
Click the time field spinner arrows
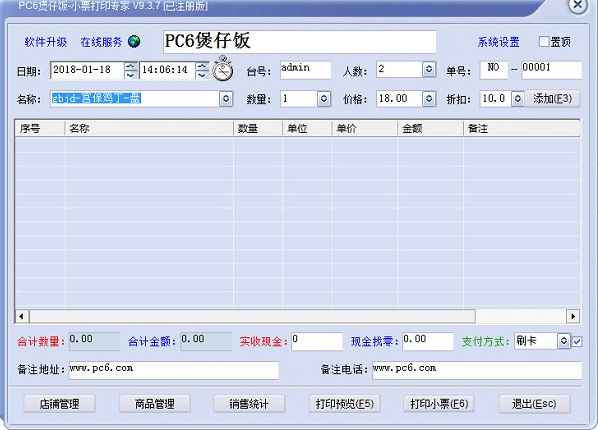[202, 70]
